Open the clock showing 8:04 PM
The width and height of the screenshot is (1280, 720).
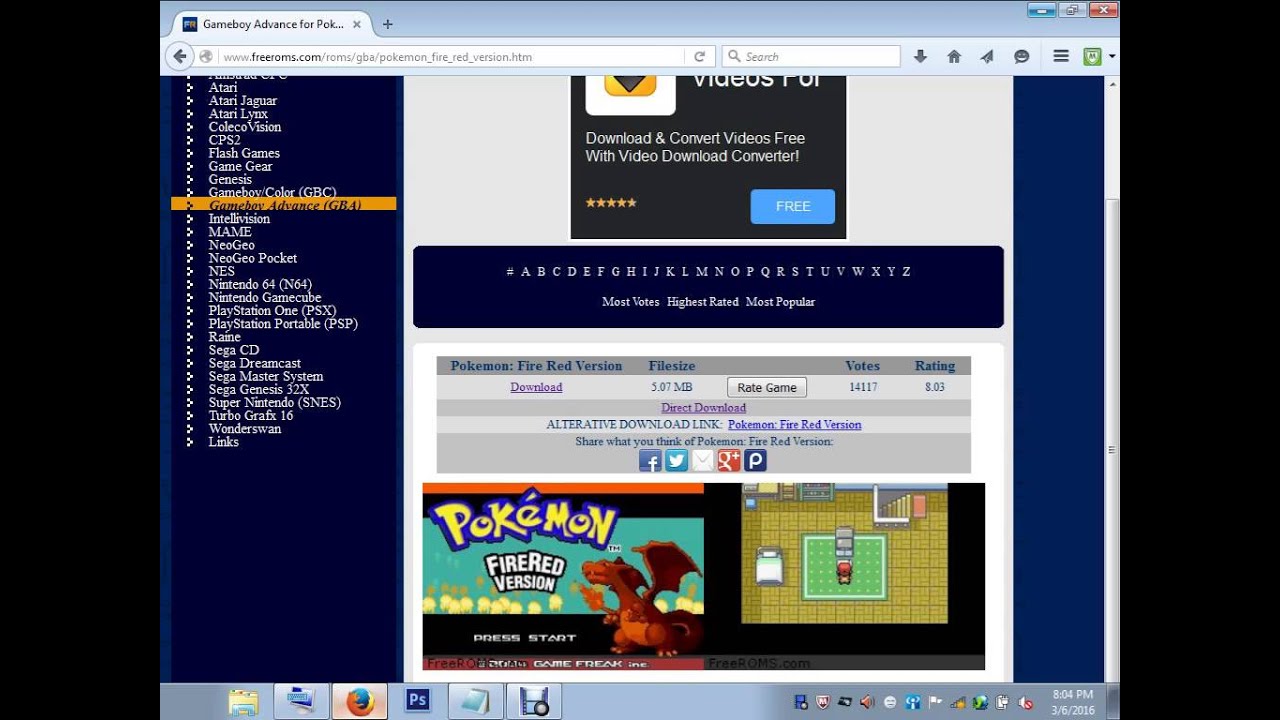1073,702
